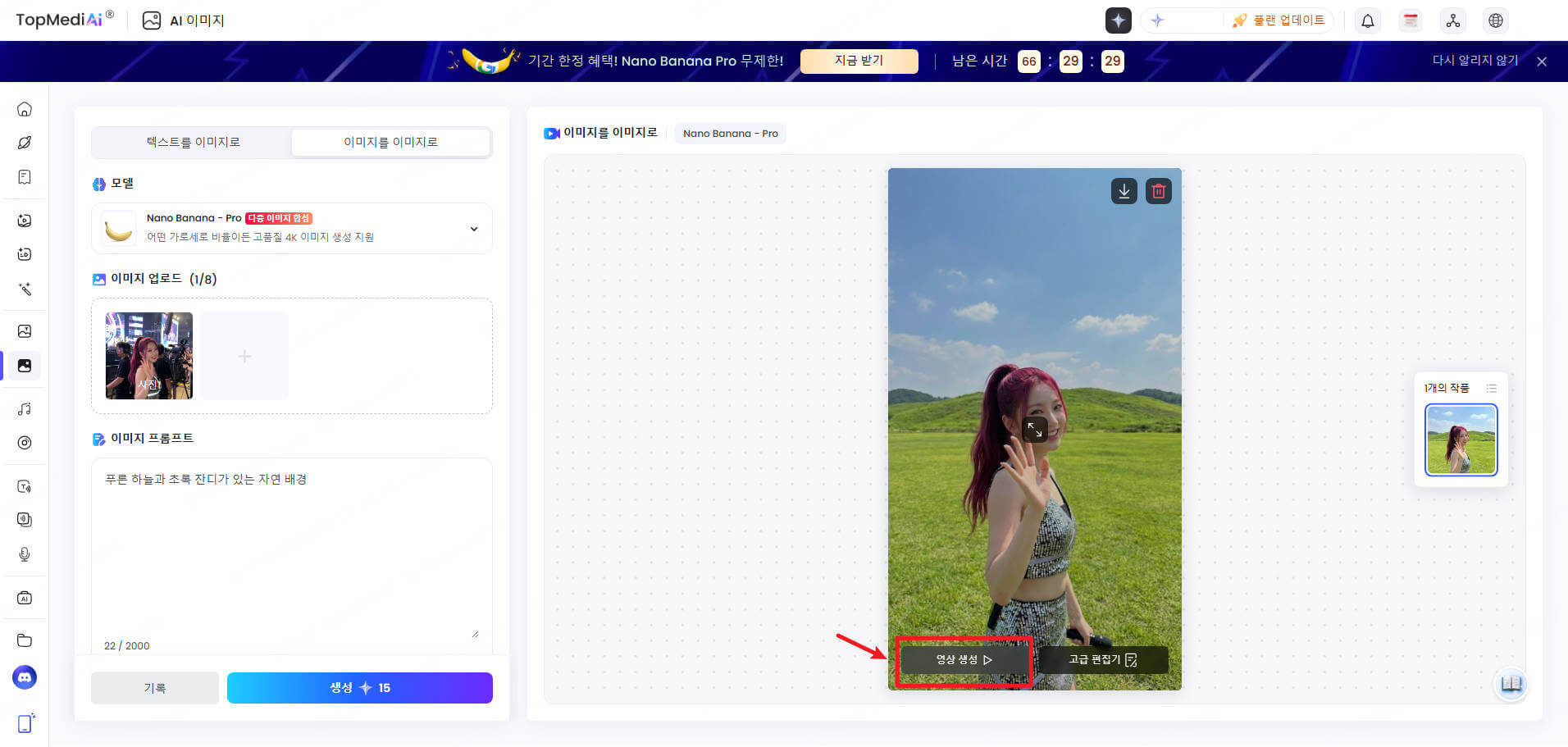Viewport: 1568px width, 747px height.
Task: Dismiss the banner with 다시 알리지 않기
Action: click(x=1474, y=61)
